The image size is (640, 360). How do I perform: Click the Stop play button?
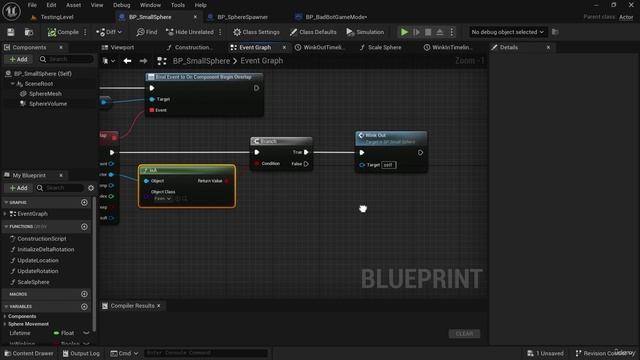[428, 32]
